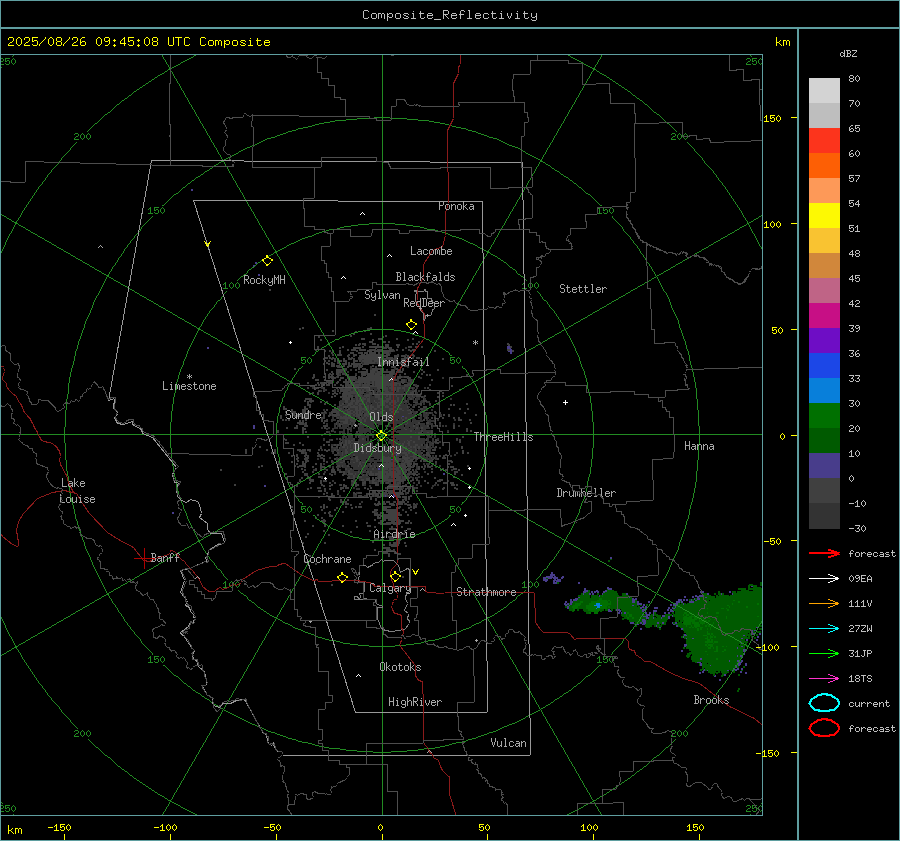Click the asterisk marker above Limestone
Image resolution: width=900 pixels, height=841 pixels.
189,377
